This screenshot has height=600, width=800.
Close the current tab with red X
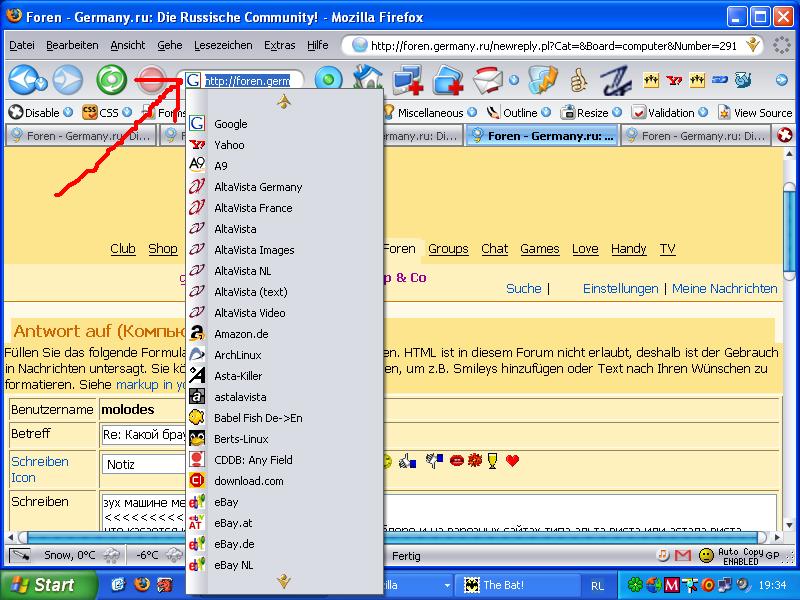(x=785, y=136)
